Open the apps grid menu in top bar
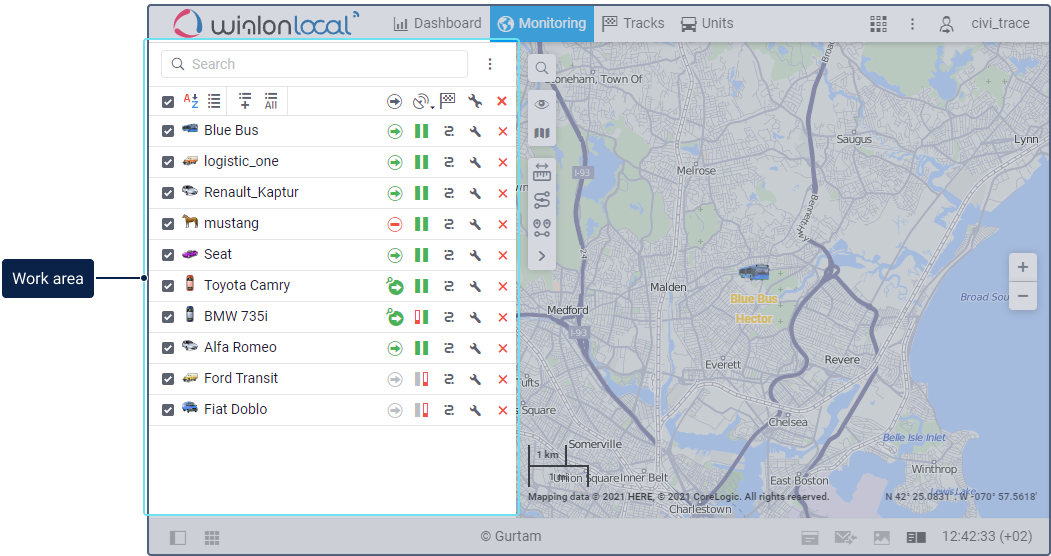The height and width of the screenshot is (556, 1051). 878,23
